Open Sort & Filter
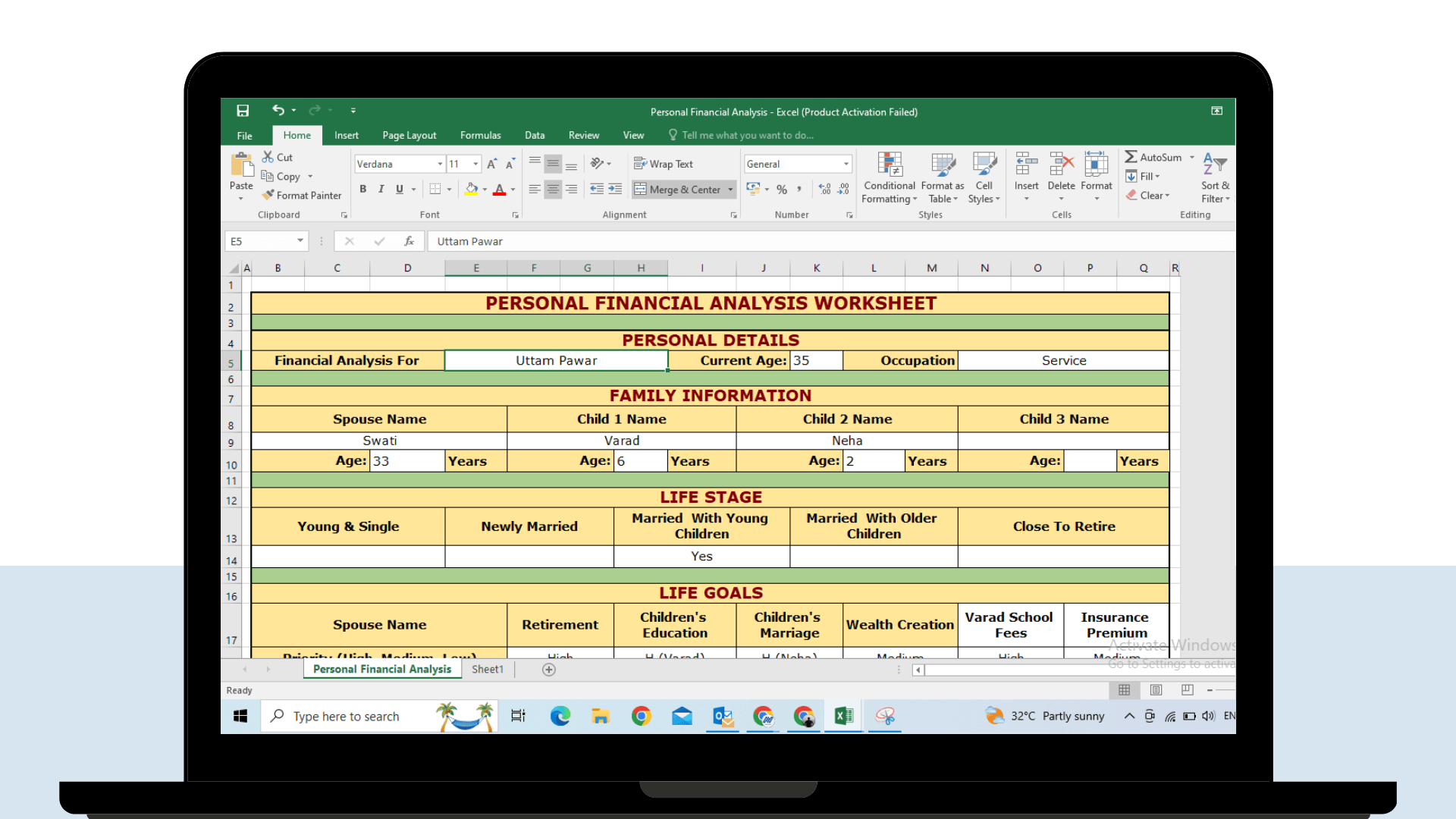This screenshot has height=819, width=1456. (x=1216, y=178)
